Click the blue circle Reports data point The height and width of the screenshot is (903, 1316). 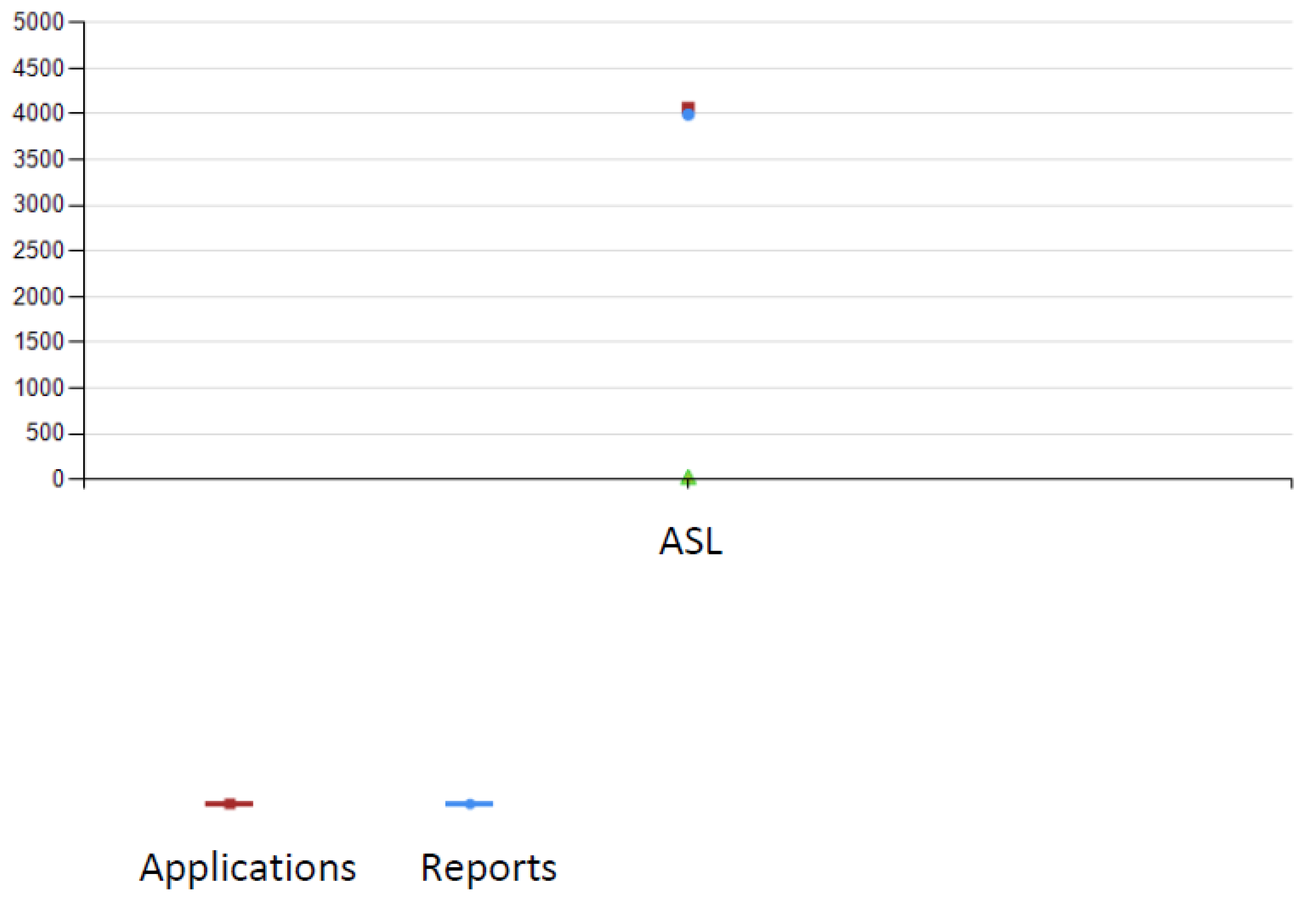tap(688, 115)
